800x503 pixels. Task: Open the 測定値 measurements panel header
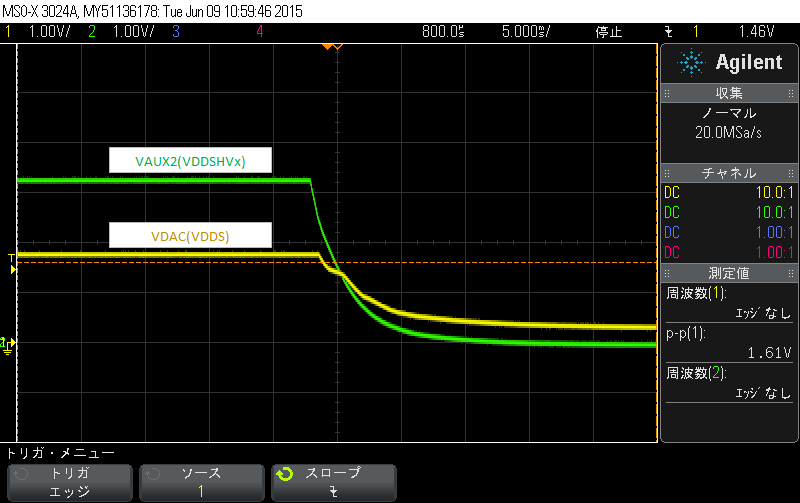729,273
